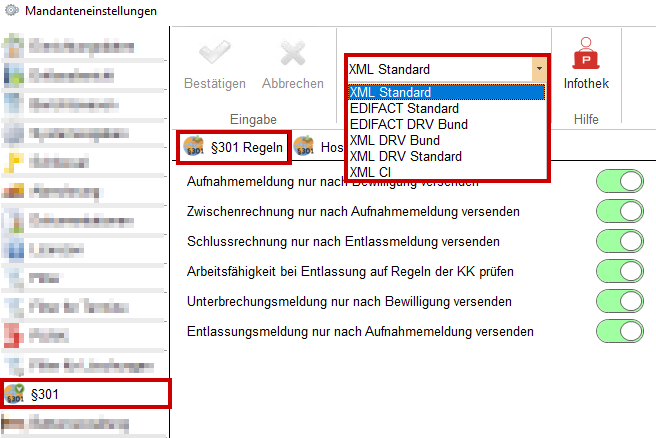
Task: Pick XML DRV Bund from the list
Action: pyautogui.click(x=395, y=140)
